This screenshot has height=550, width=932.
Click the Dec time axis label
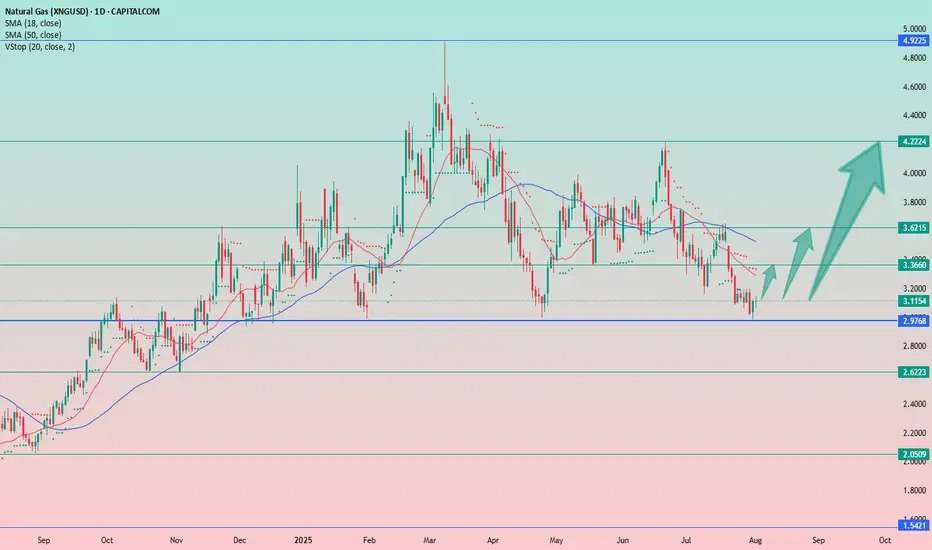pyautogui.click(x=240, y=540)
